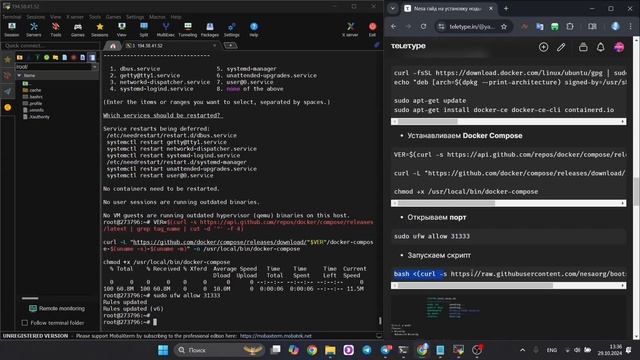Open the Chrome profile avatar
Image resolution: width=640 pixels, height=360 pixels.
tap(616, 27)
